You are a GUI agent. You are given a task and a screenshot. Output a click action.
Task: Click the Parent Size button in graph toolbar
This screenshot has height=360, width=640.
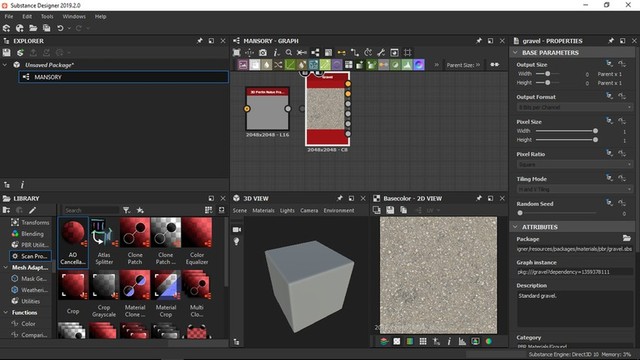click(x=463, y=65)
